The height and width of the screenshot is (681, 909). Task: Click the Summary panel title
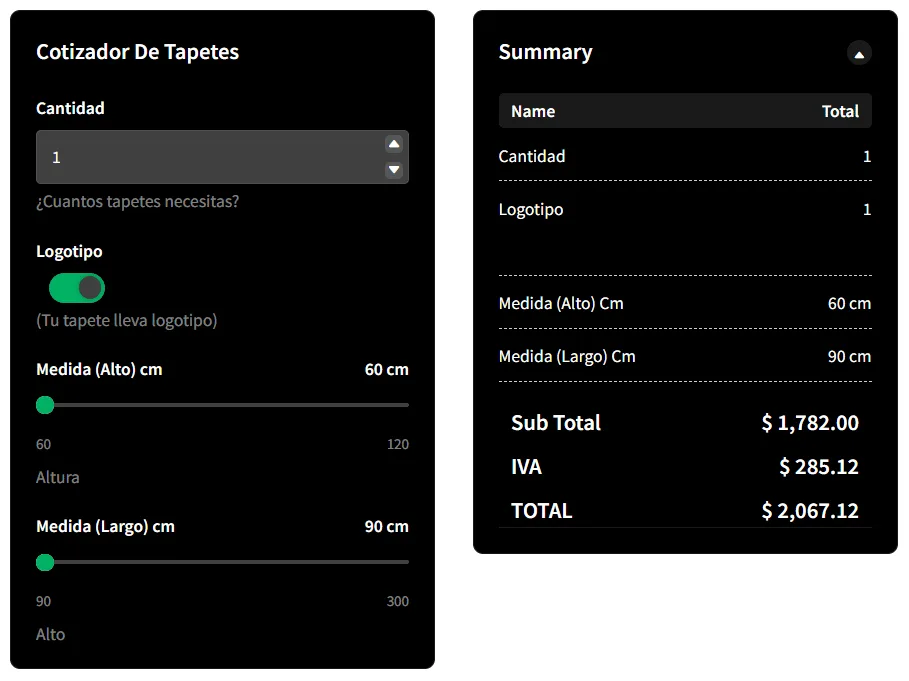pyautogui.click(x=545, y=52)
